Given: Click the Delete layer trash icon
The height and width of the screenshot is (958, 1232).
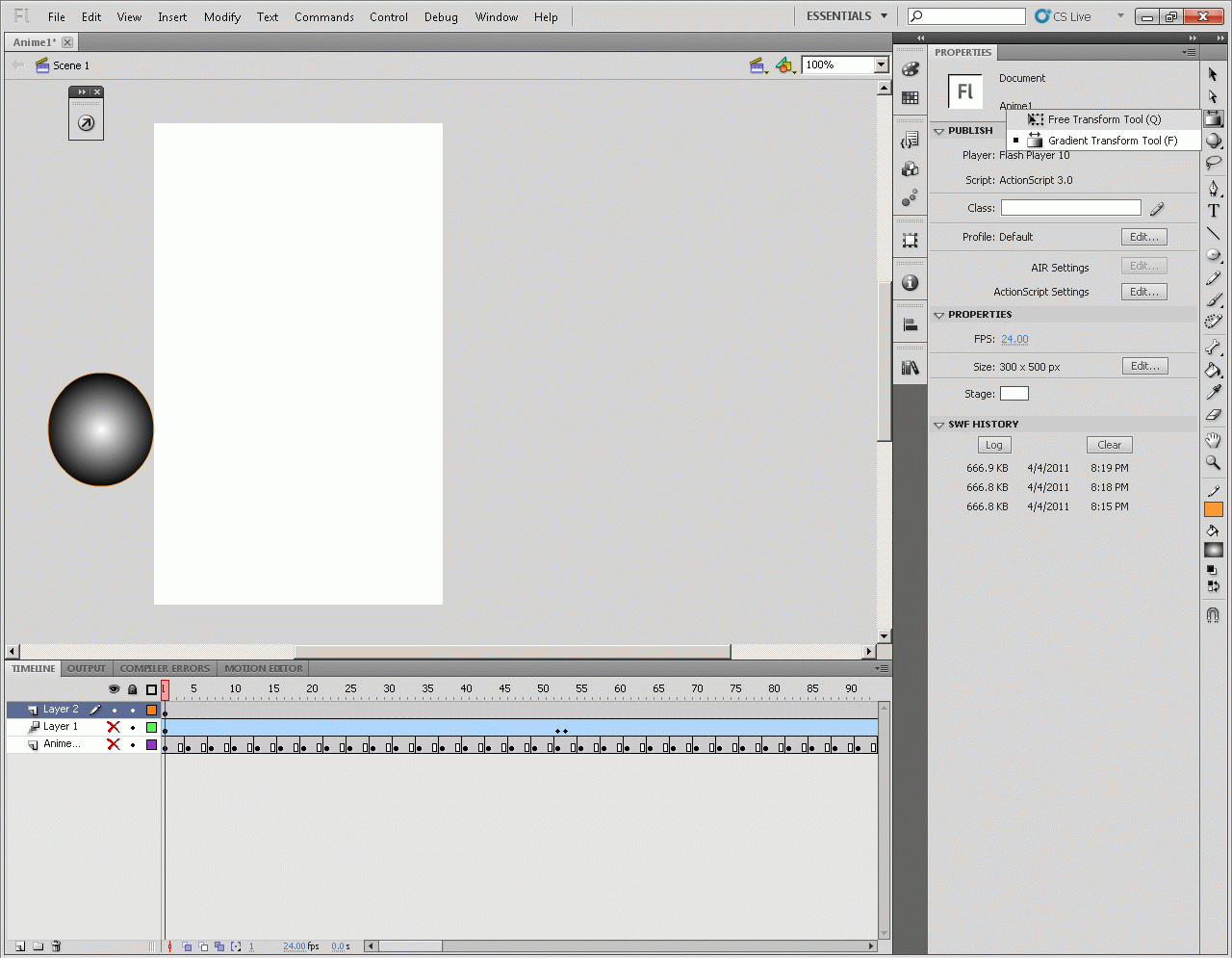Looking at the screenshot, I should point(57,946).
